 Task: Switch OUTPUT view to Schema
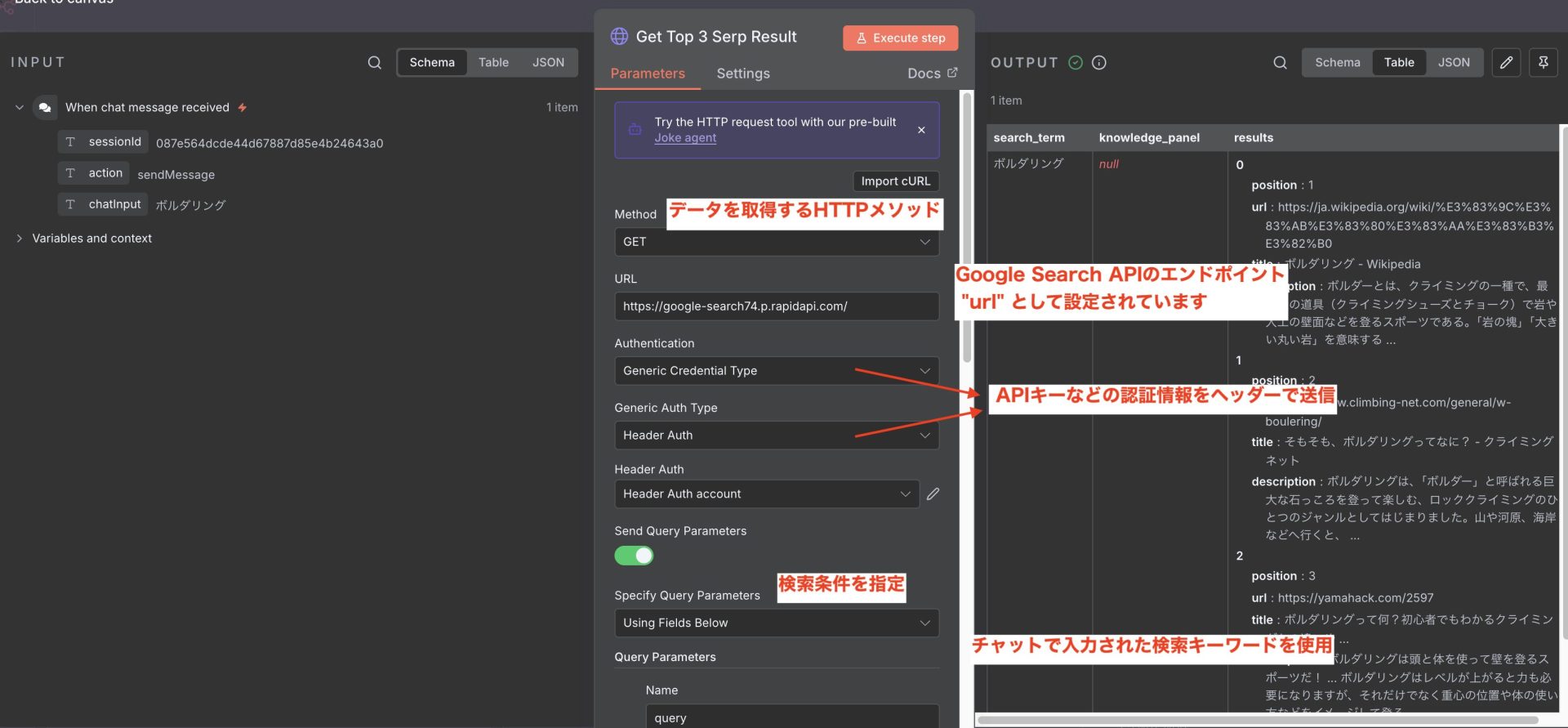(1337, 63)
